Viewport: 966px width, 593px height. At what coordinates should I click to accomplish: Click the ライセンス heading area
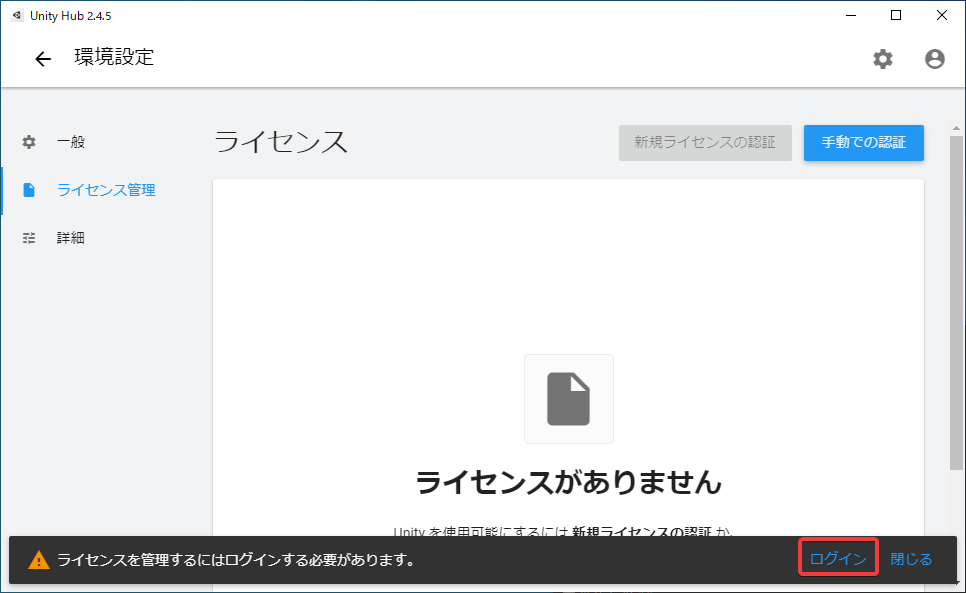[278, 142]
